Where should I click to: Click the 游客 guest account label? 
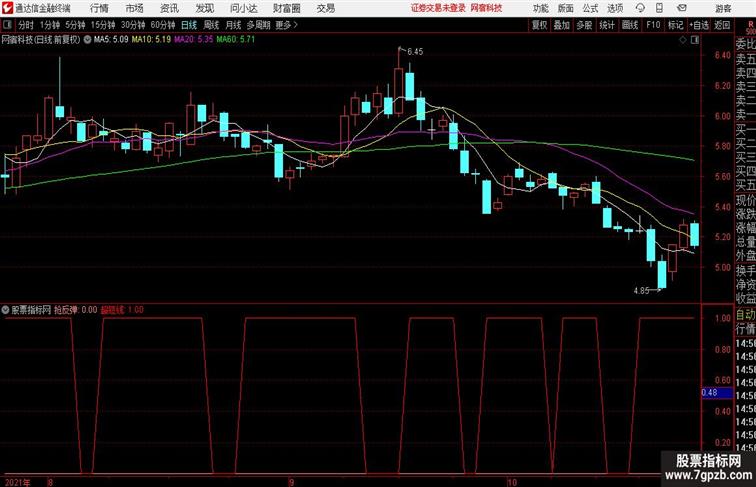click(723, 8)
